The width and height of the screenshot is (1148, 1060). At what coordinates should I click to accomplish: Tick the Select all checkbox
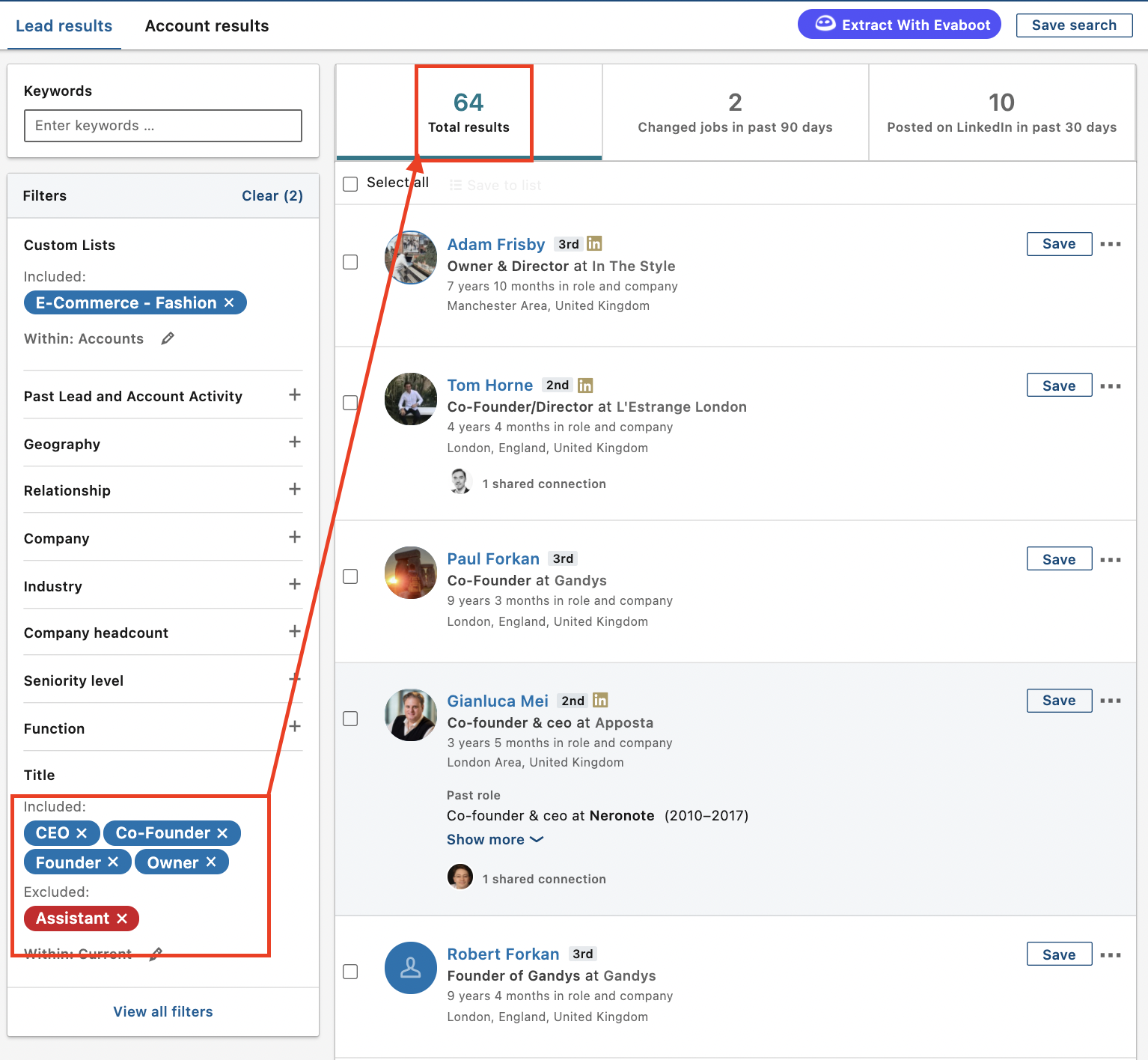(350, 184)
